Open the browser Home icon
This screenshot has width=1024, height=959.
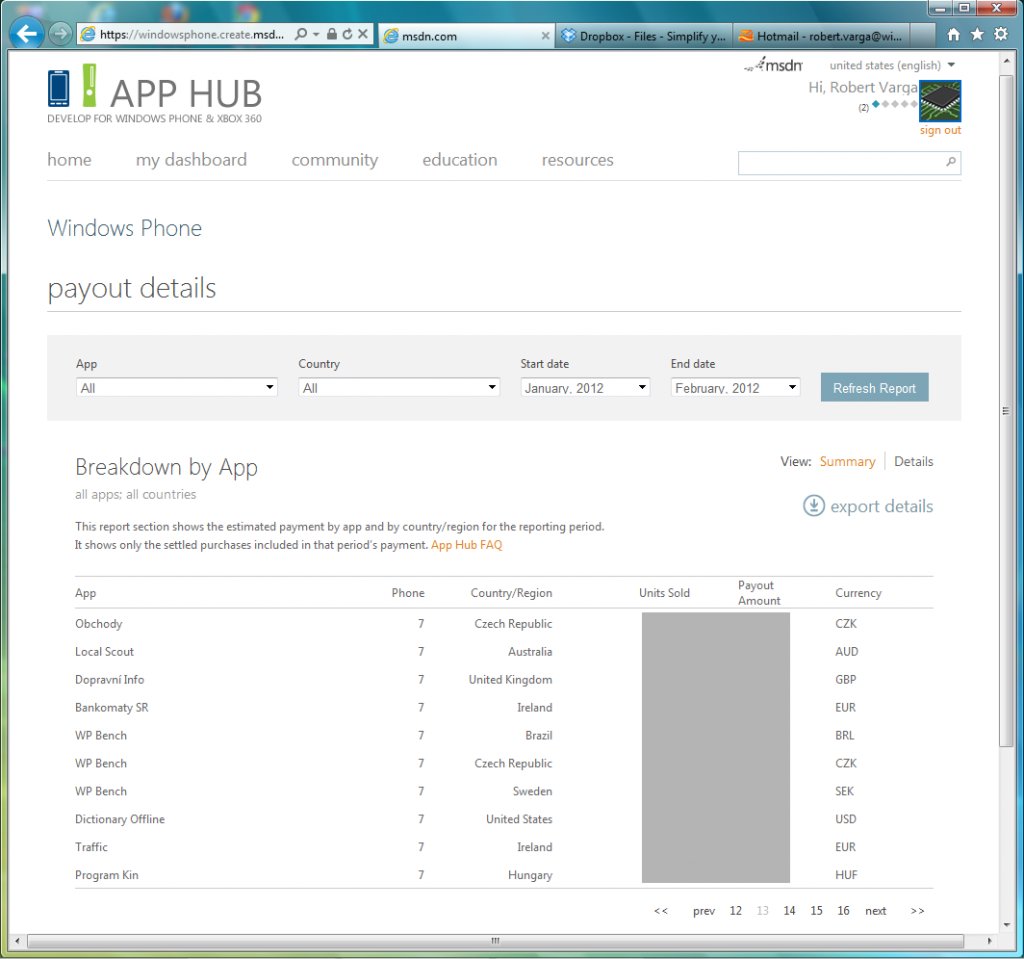tap(953, 34)
